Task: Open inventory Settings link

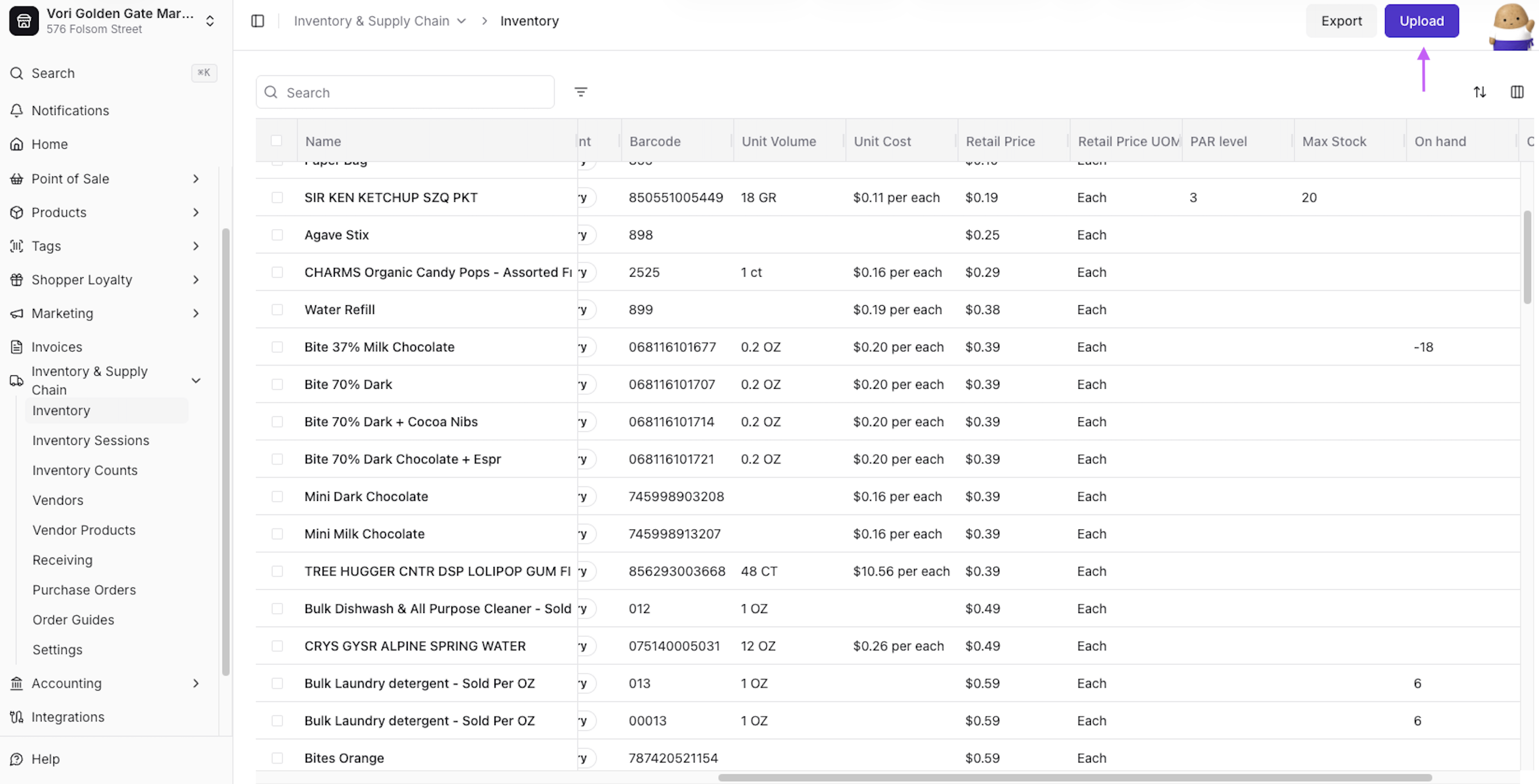Action: tap(57, 650)
